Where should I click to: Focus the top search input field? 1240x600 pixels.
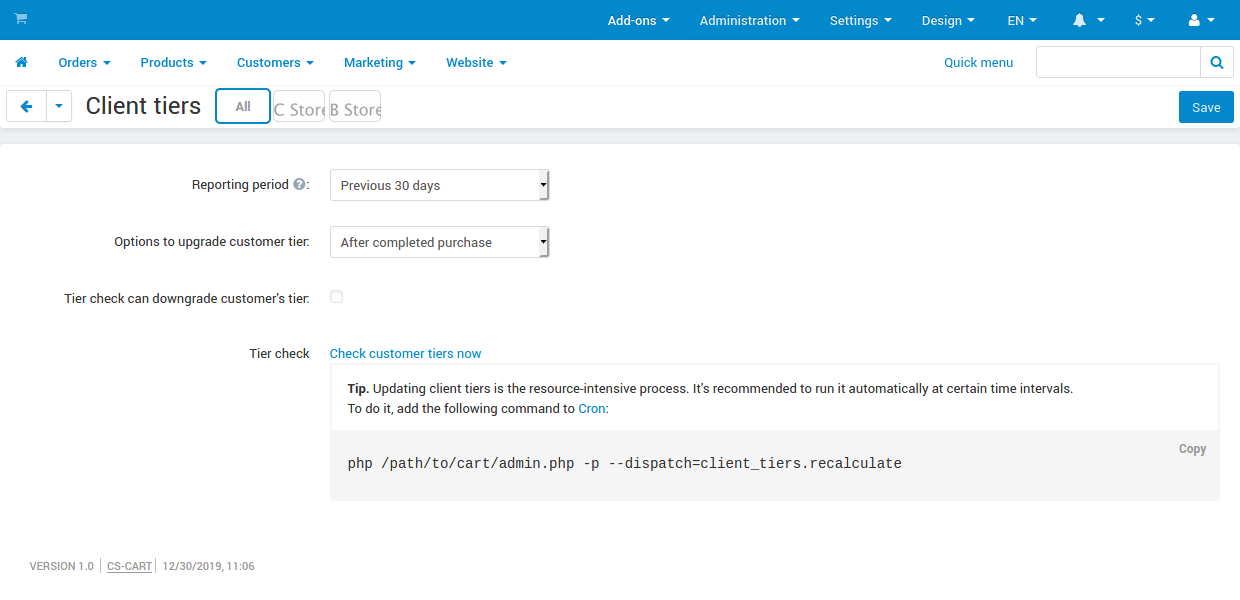pyautogui.click(x=1118, y=62)
